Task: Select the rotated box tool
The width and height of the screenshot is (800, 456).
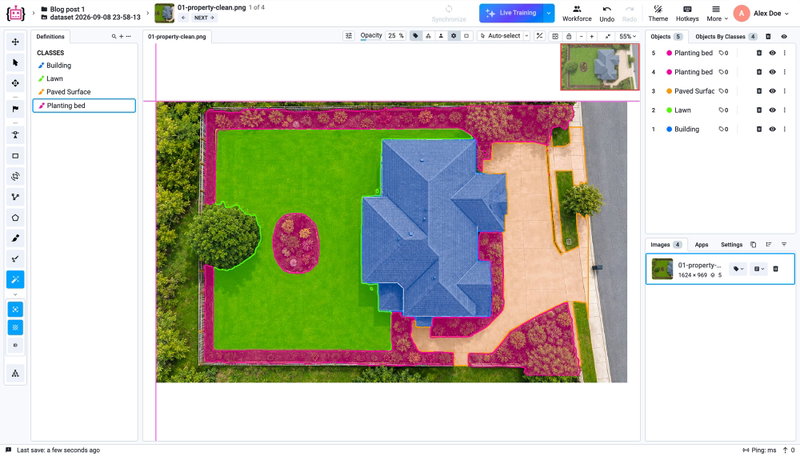Action: [15, 176]
